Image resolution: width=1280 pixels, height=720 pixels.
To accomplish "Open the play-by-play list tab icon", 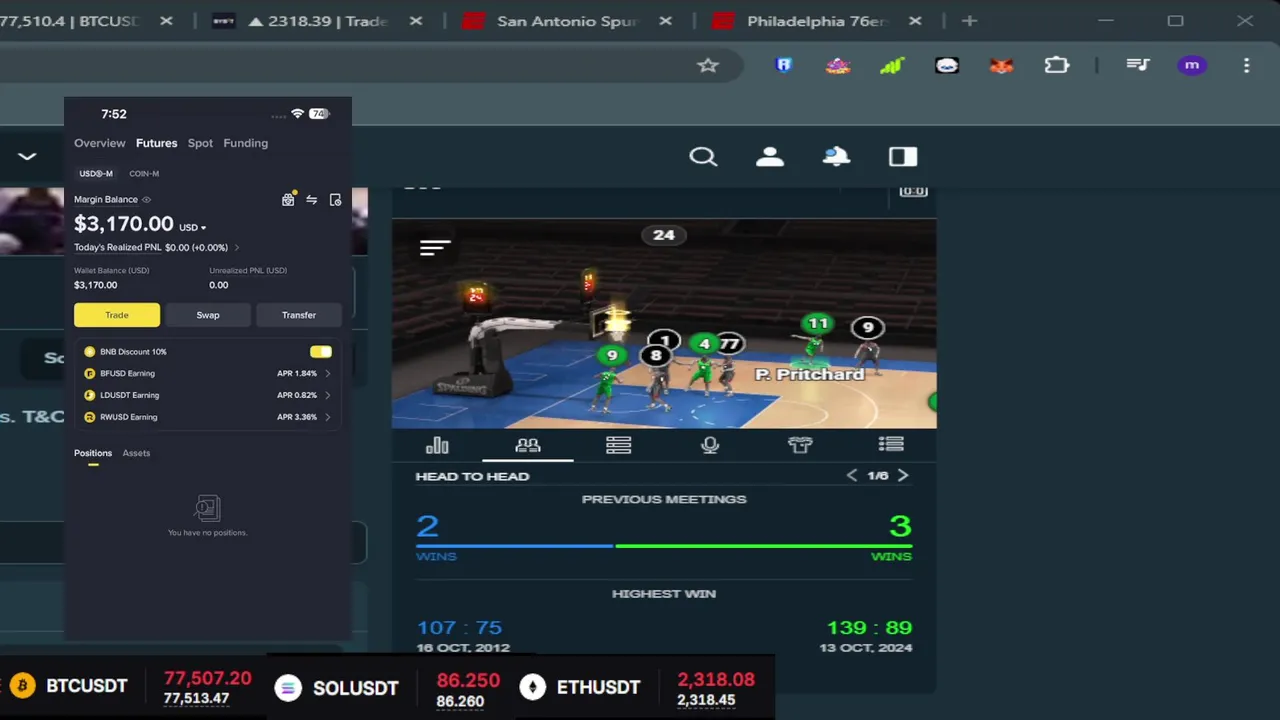I will click(891, 445).
